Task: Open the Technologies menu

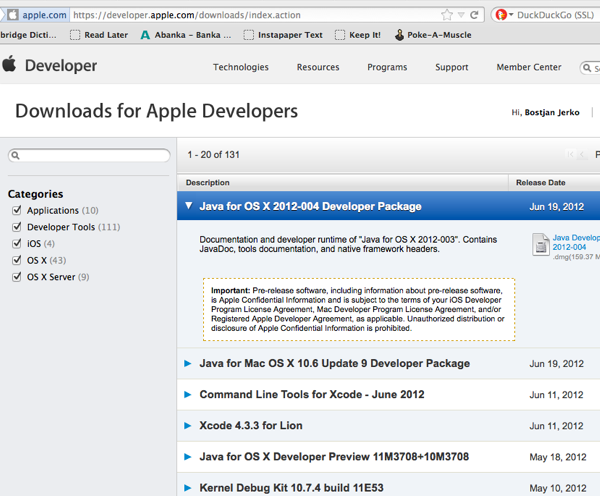Action: (241, 67)
